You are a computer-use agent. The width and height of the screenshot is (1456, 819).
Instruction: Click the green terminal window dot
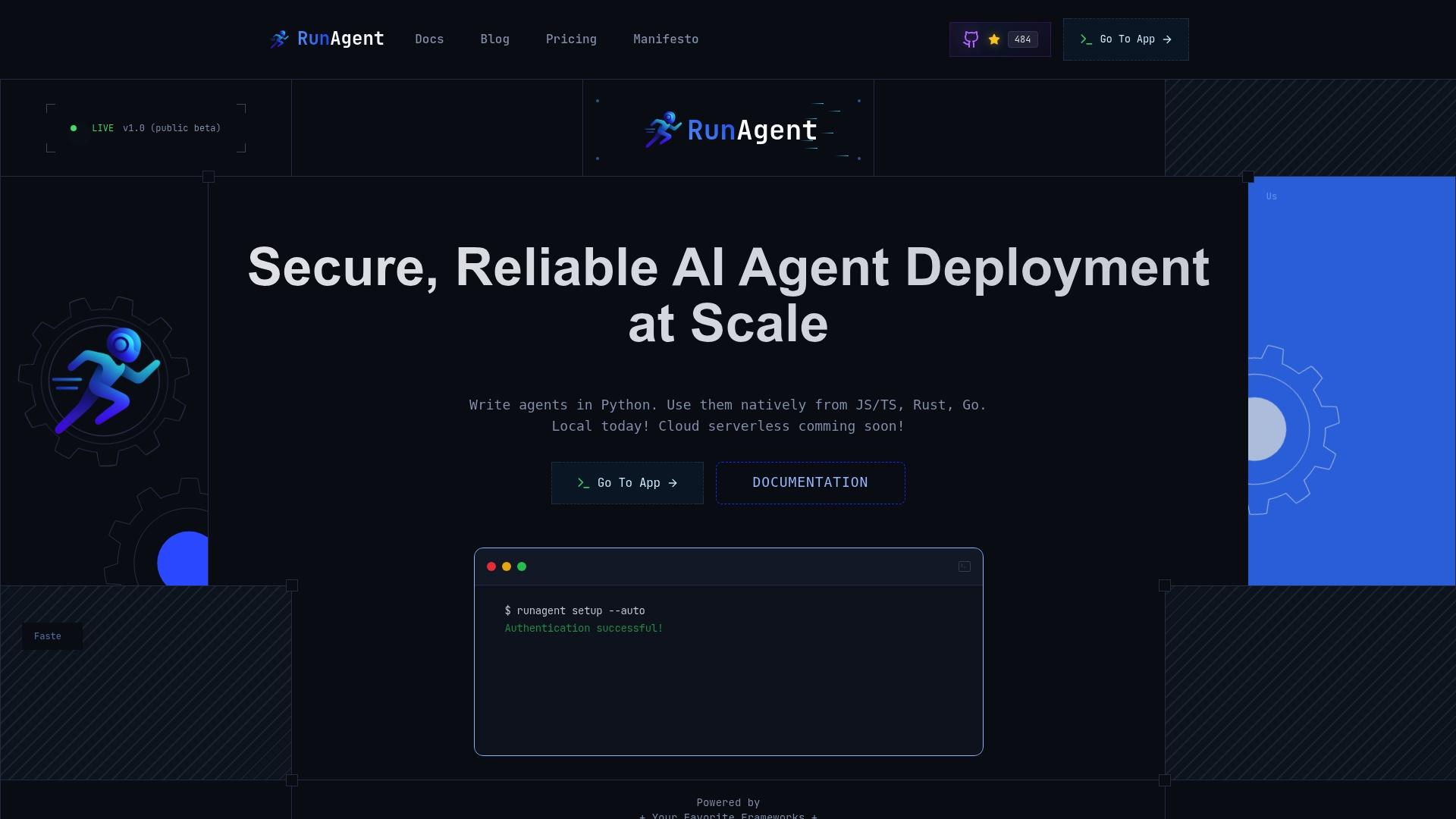522,566
